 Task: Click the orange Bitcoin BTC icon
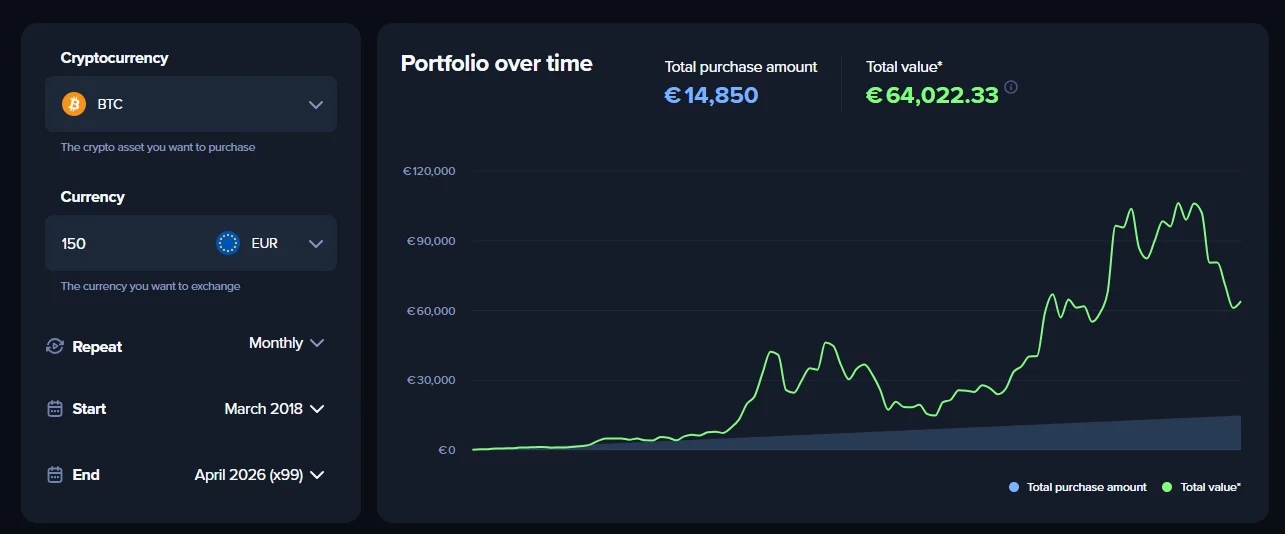[x=74, y=104]
